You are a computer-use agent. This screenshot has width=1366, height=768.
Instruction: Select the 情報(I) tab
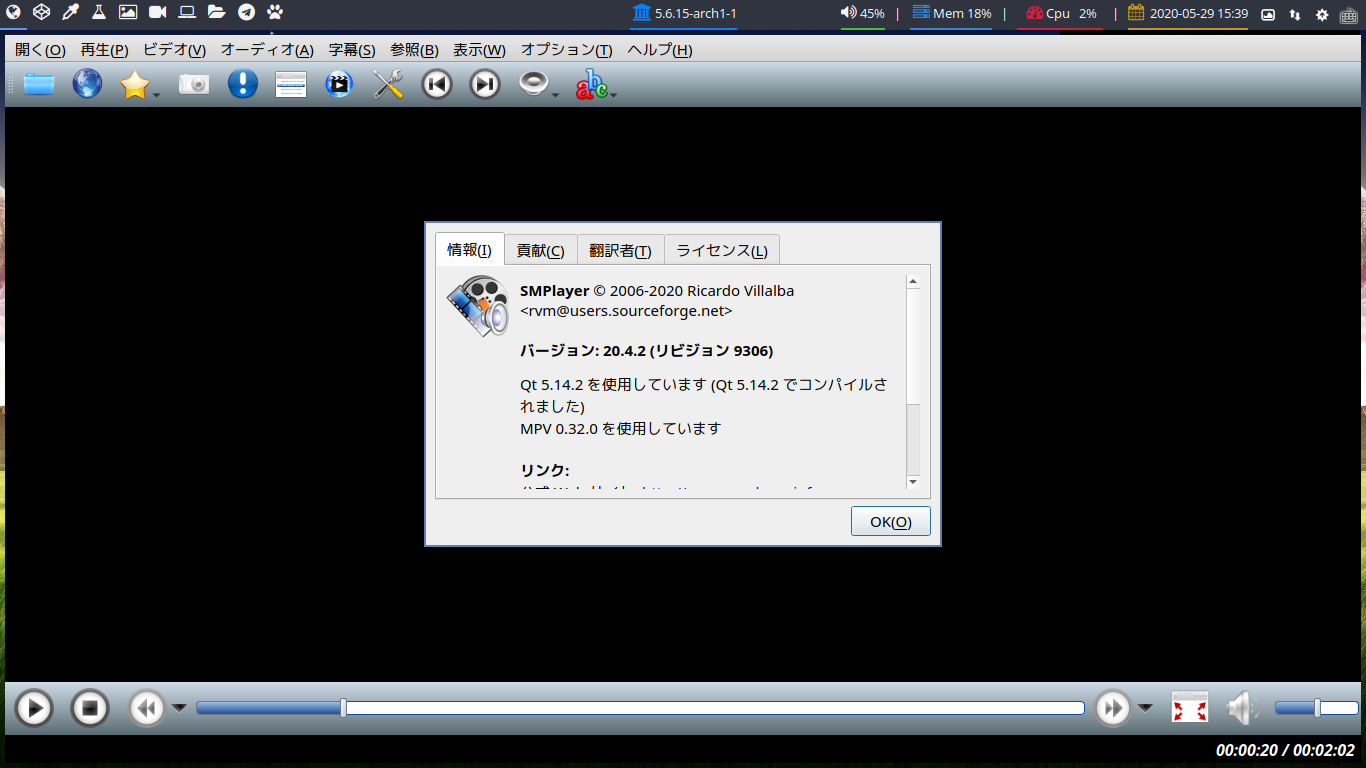469,249
